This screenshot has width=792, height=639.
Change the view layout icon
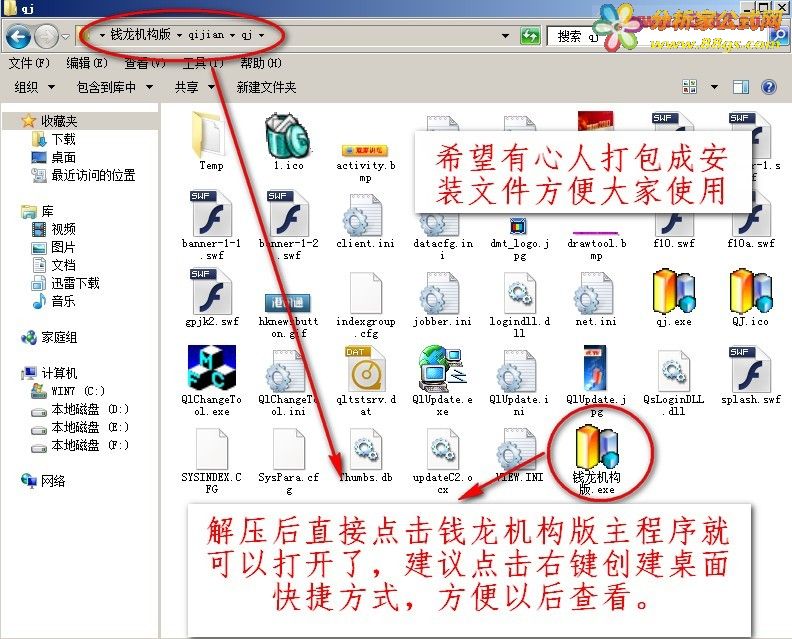point(689,87)
